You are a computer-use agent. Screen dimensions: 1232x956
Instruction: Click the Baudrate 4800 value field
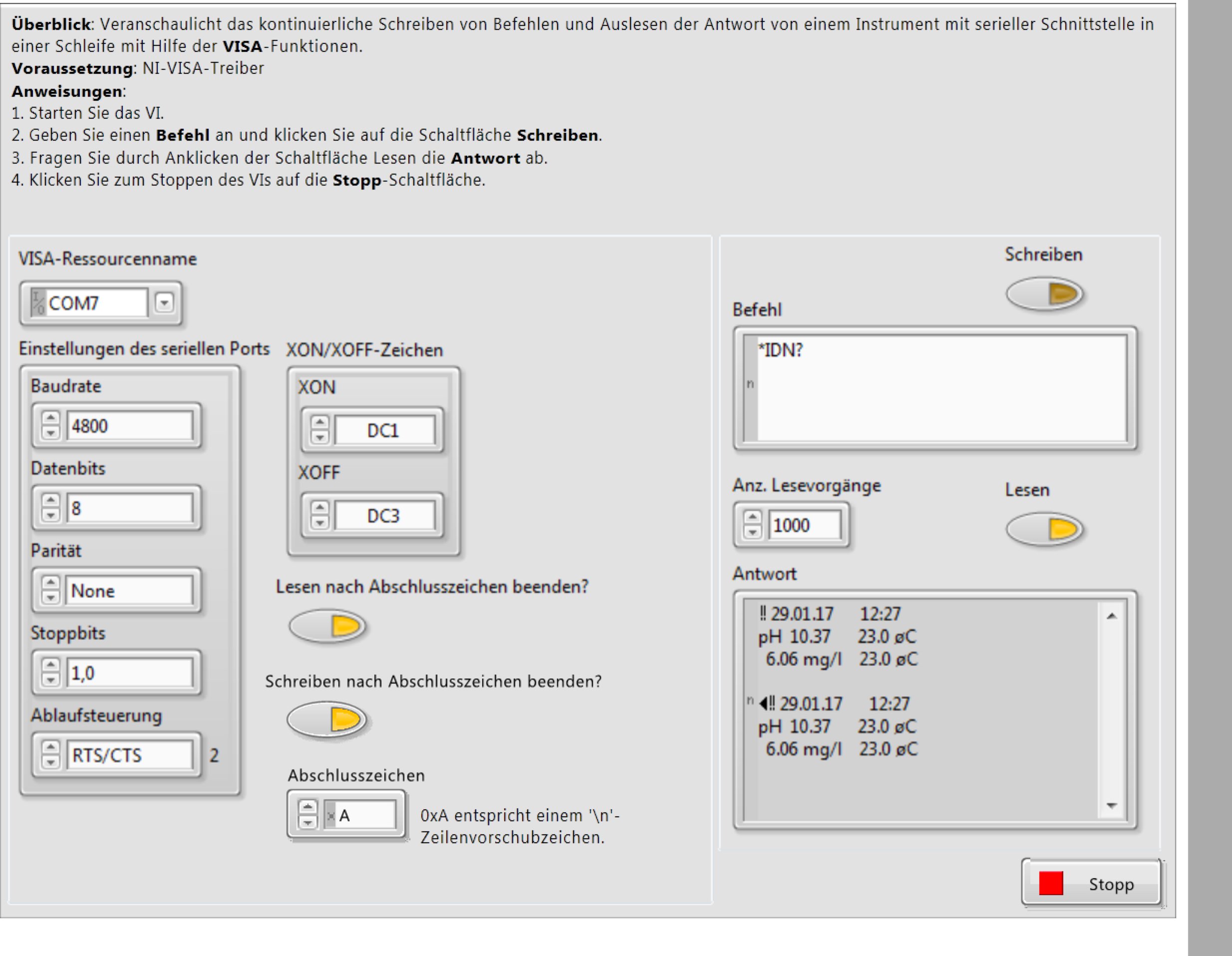point(130,426)
